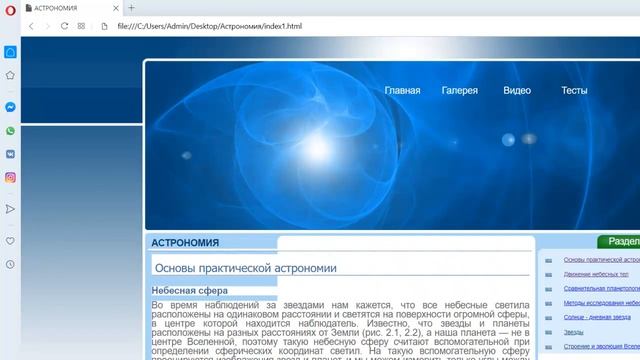
Task: Open heart favorites icon in sidebar
Action: (x=10, y=241)
